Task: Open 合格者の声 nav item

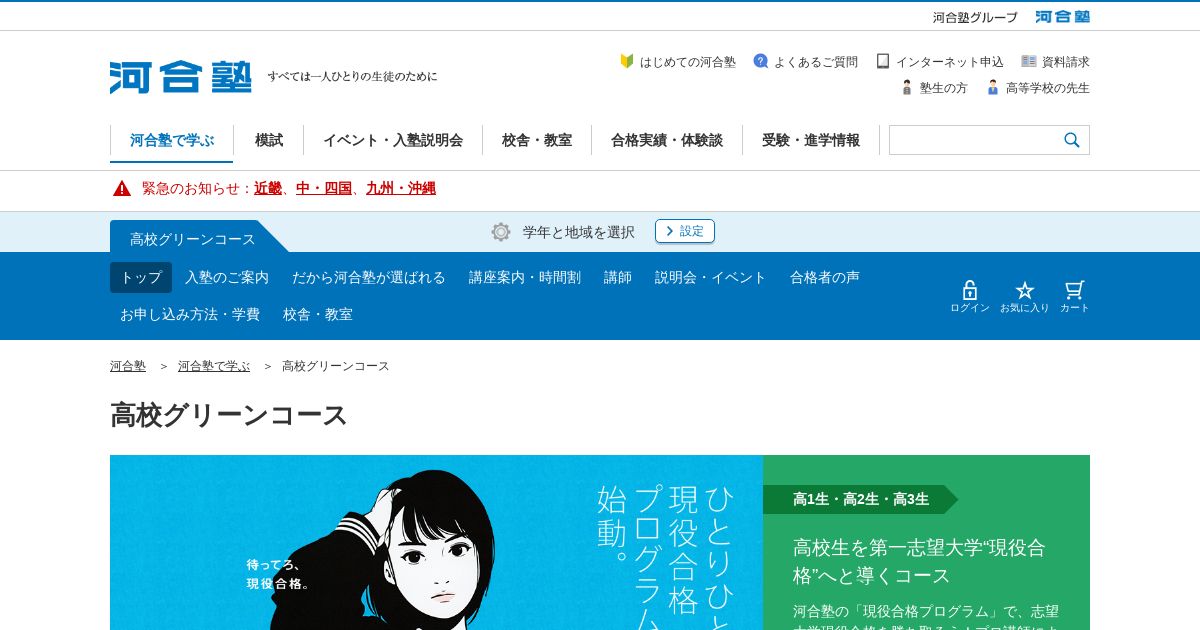Action: [x=825, y=277]
